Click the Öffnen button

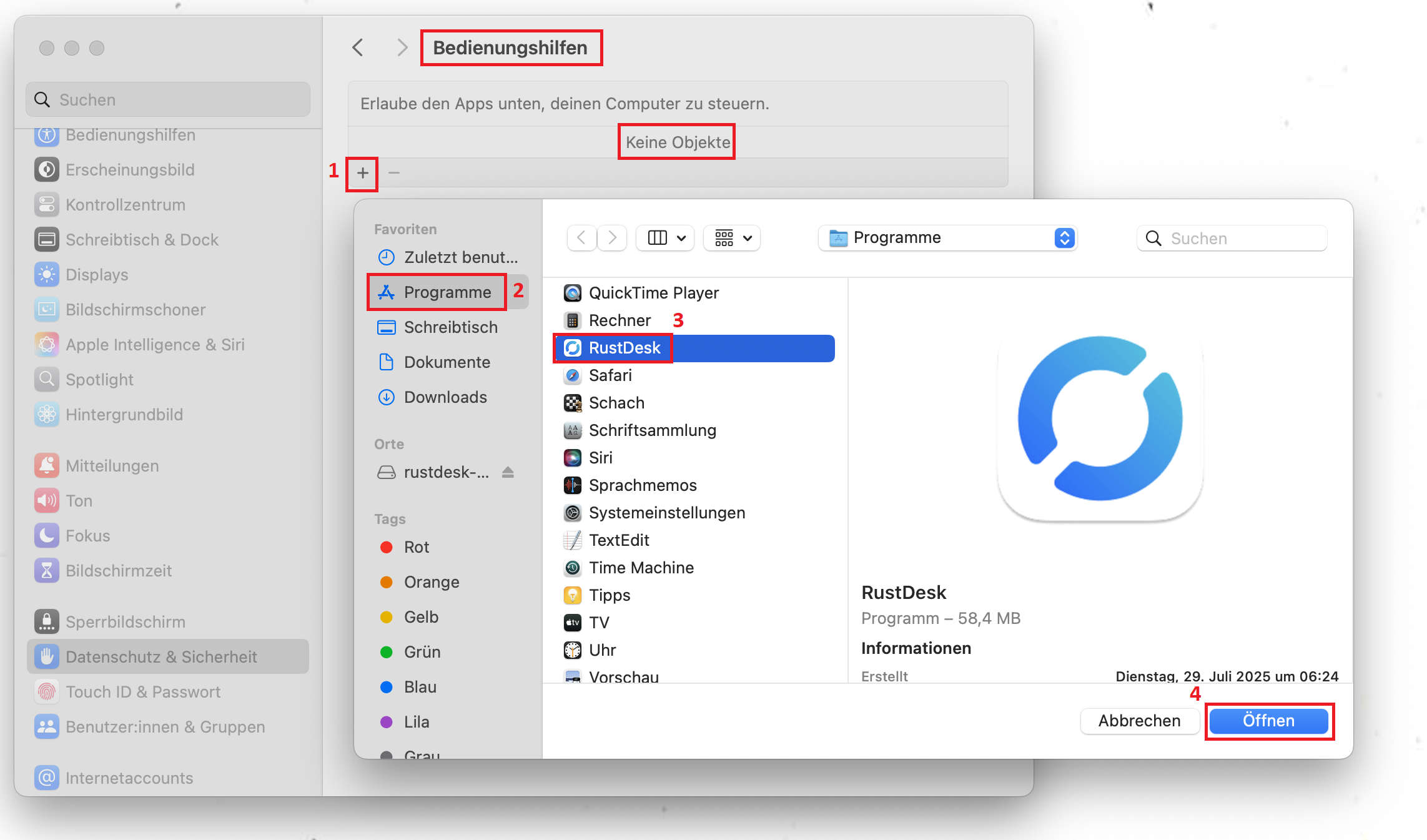click(x=1268, y=721)
